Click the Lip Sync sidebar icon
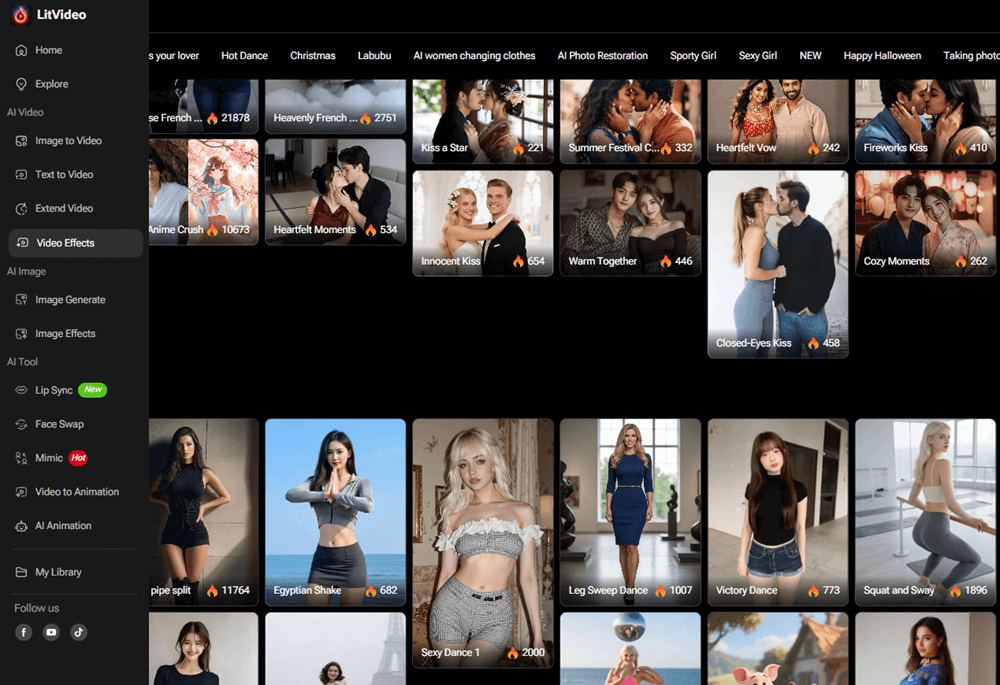 [22, 390]
